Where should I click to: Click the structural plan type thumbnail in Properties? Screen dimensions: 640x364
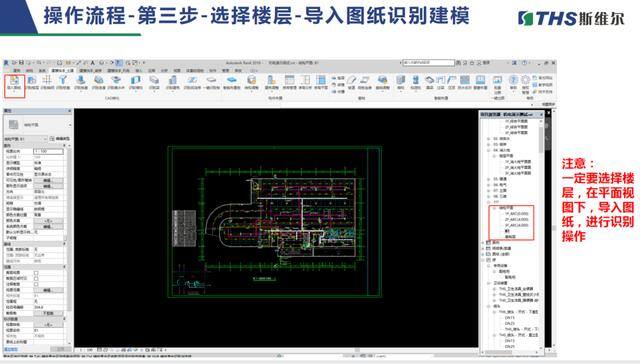[x=13, y=124]
